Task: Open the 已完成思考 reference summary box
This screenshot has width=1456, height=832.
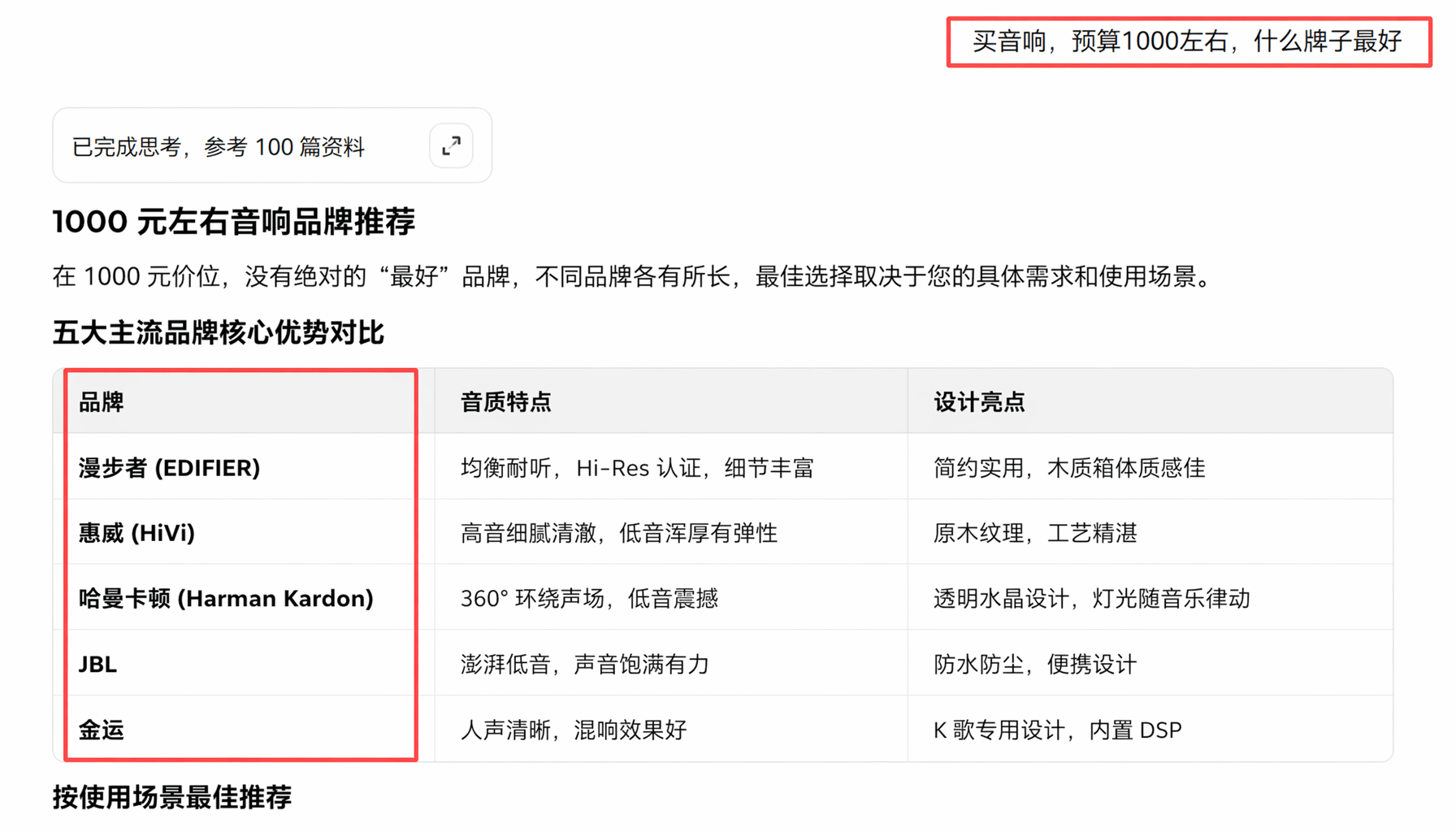Action: (272, 145)
